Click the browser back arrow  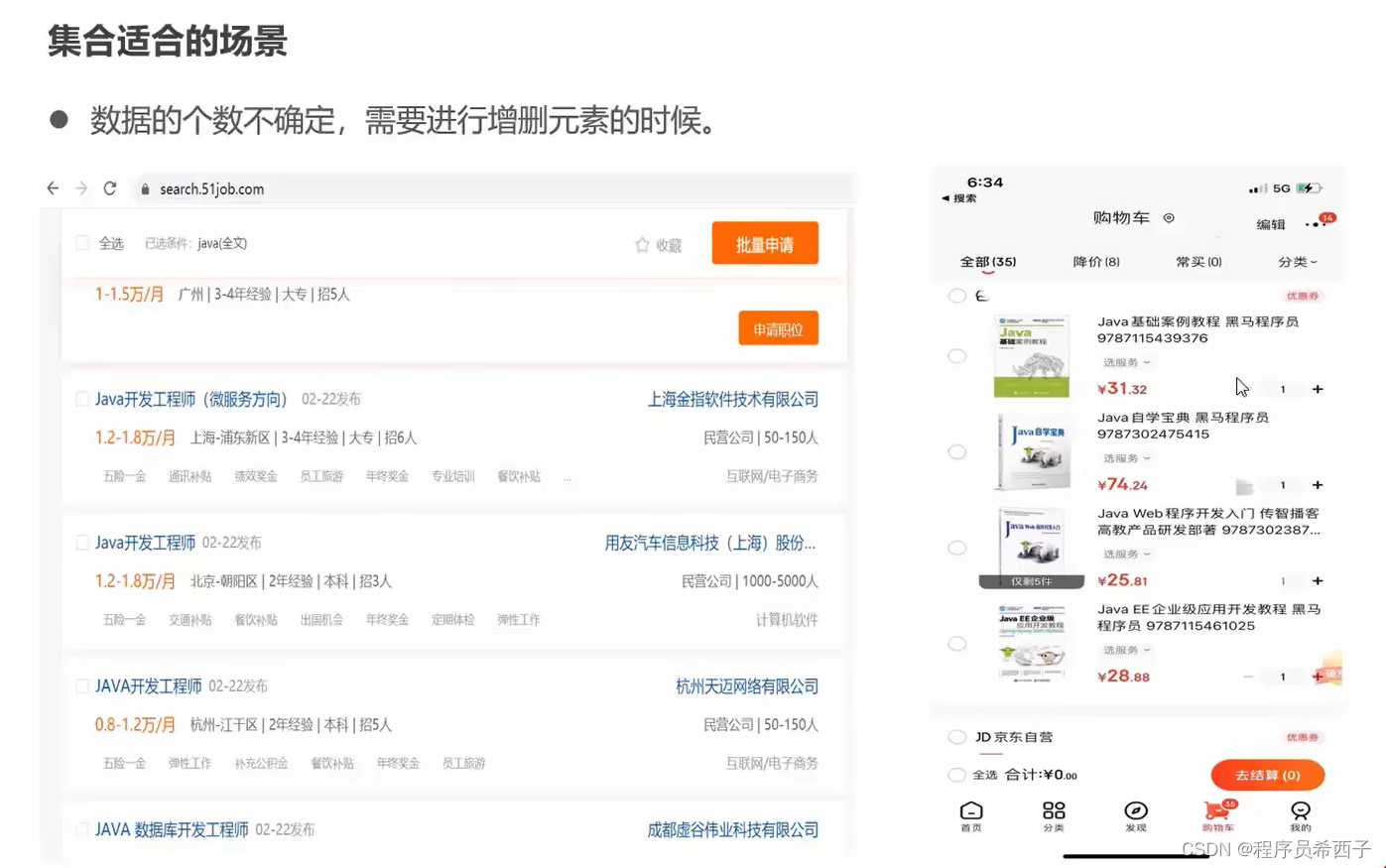coord(53,188)
